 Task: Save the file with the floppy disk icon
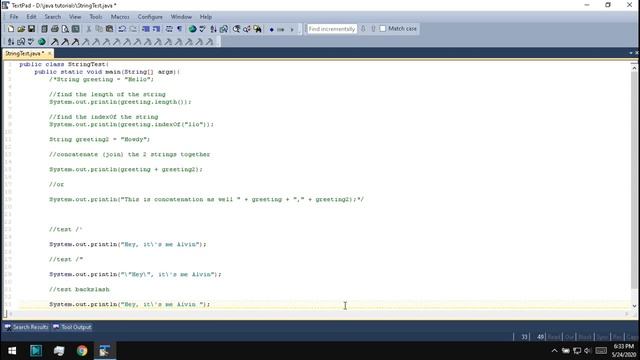pos(31,29)
